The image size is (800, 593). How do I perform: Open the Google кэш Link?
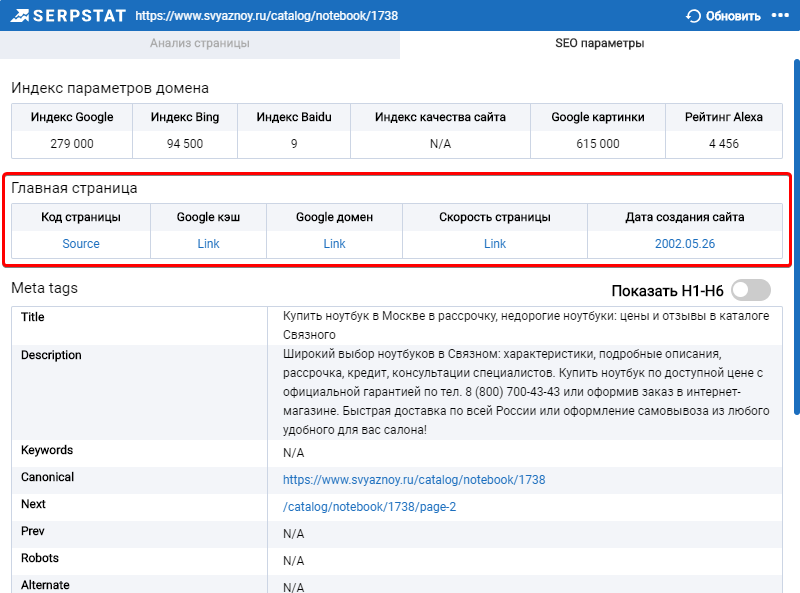click(x=208, y=244)
